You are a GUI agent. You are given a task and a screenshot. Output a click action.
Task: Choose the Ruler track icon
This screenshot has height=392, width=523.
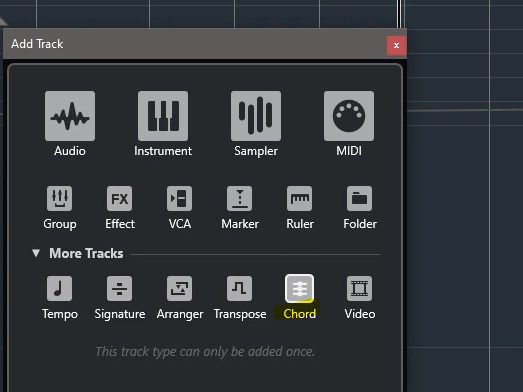300,199
